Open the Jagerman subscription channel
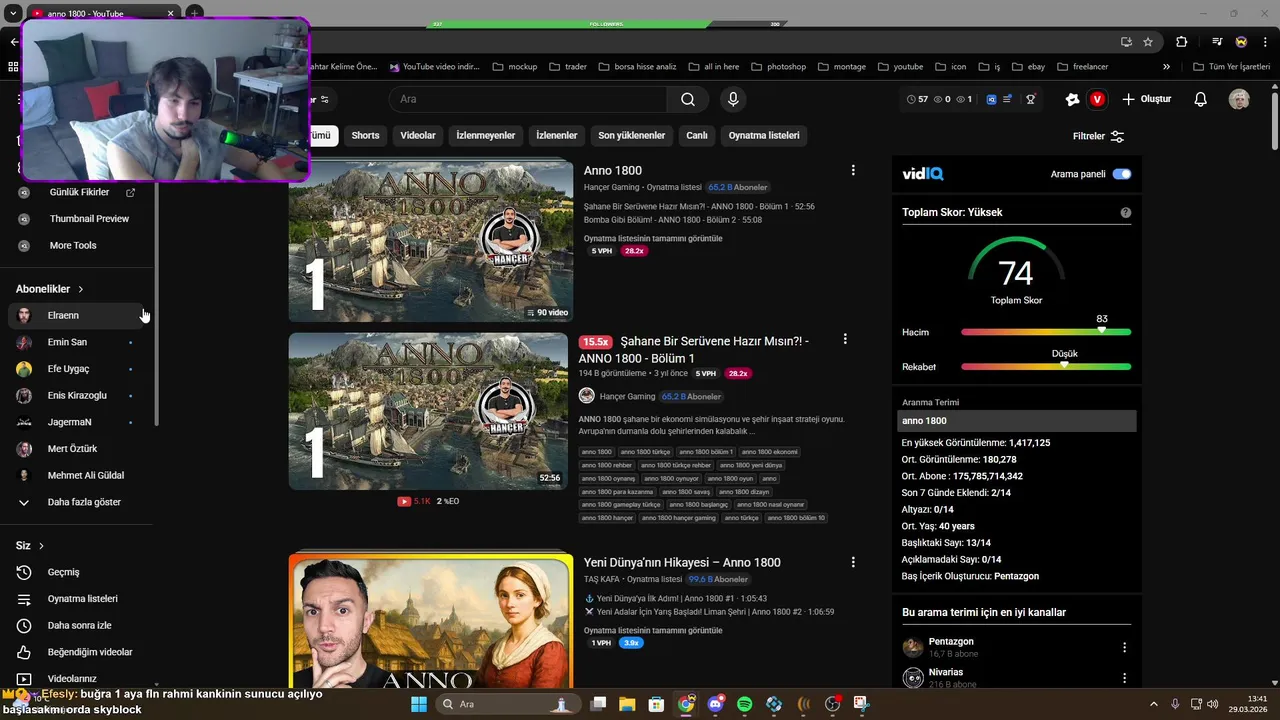Viewport: 1280px width, 720px height. coord(78,422)
